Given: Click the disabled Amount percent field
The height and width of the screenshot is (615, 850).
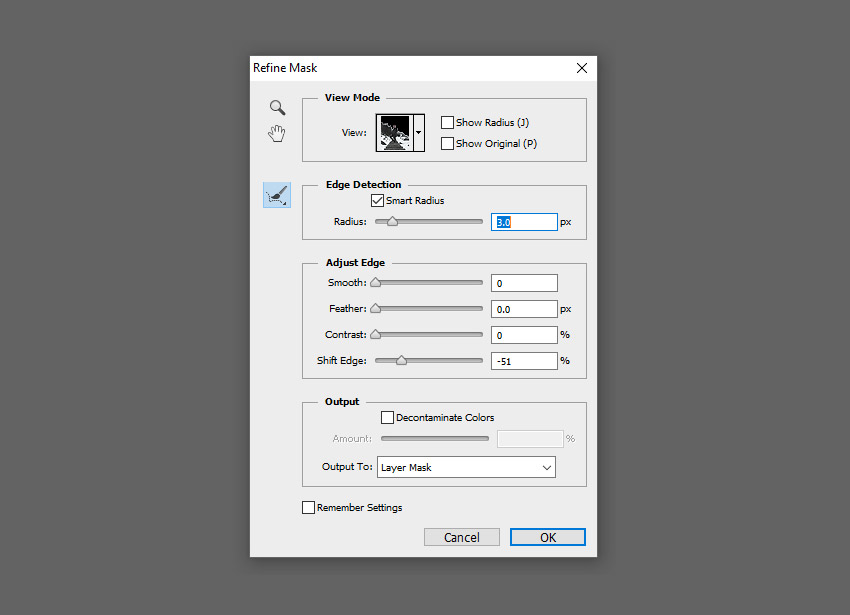Looking at the screenshot, I should click(x=530, y=439).
